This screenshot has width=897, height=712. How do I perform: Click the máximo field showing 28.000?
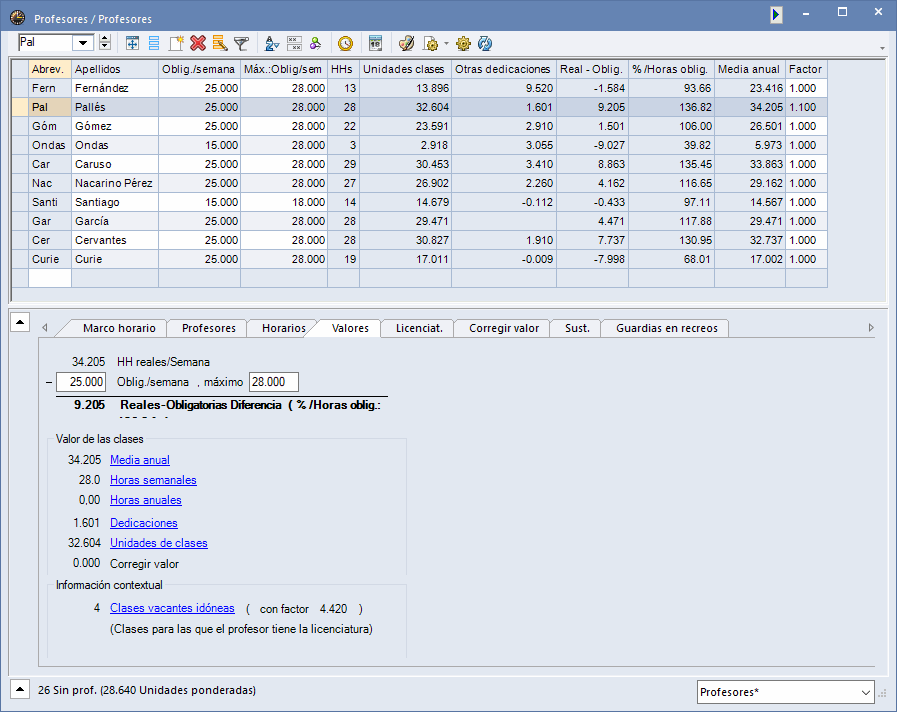coord(273,382)
